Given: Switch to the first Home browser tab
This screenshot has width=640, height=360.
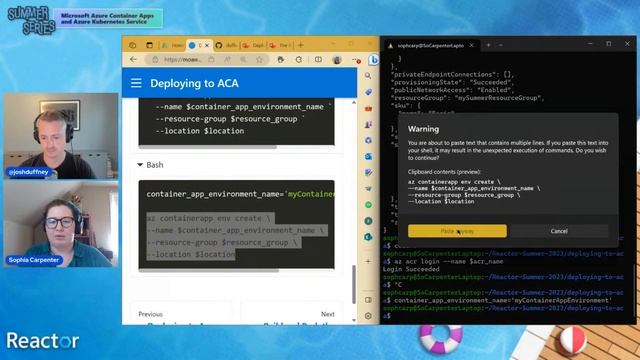Looking at the screenshot, I should (x=173, y=45).
